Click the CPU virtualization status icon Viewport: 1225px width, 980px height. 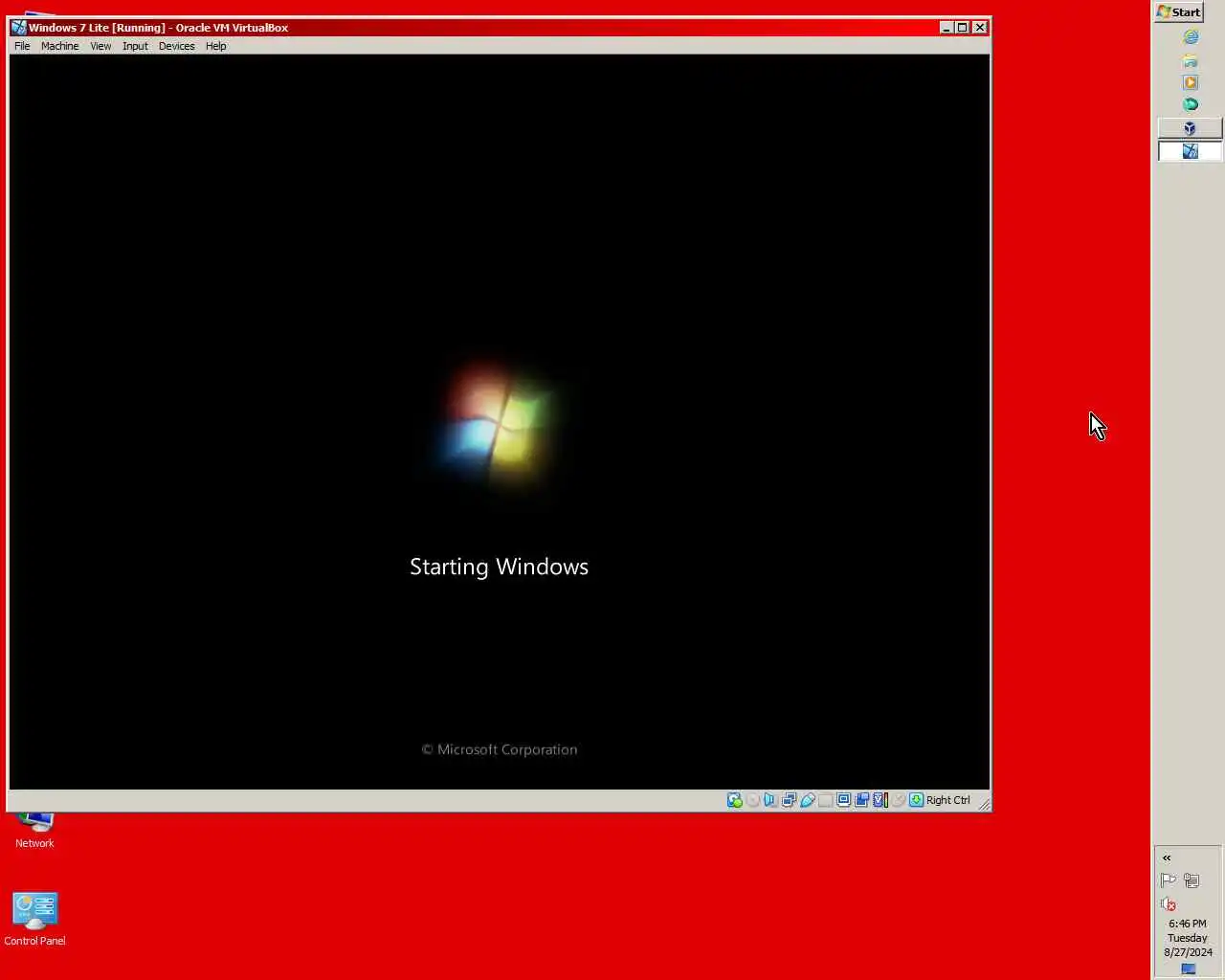coord(880,800)
